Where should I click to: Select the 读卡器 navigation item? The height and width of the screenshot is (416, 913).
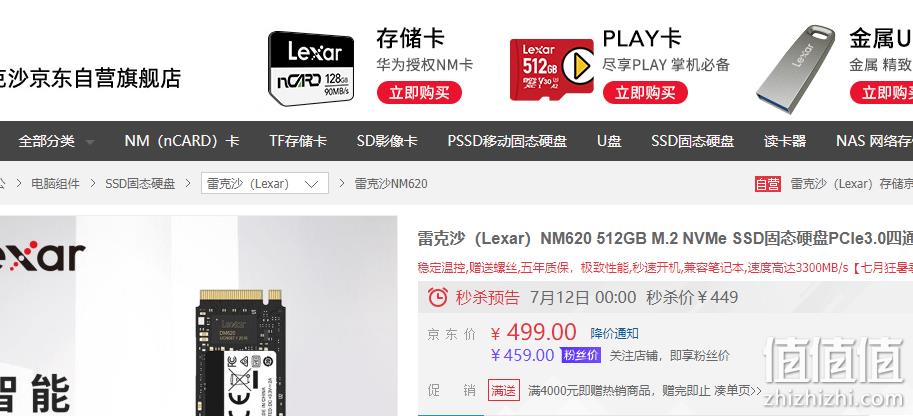coord(785,141)
